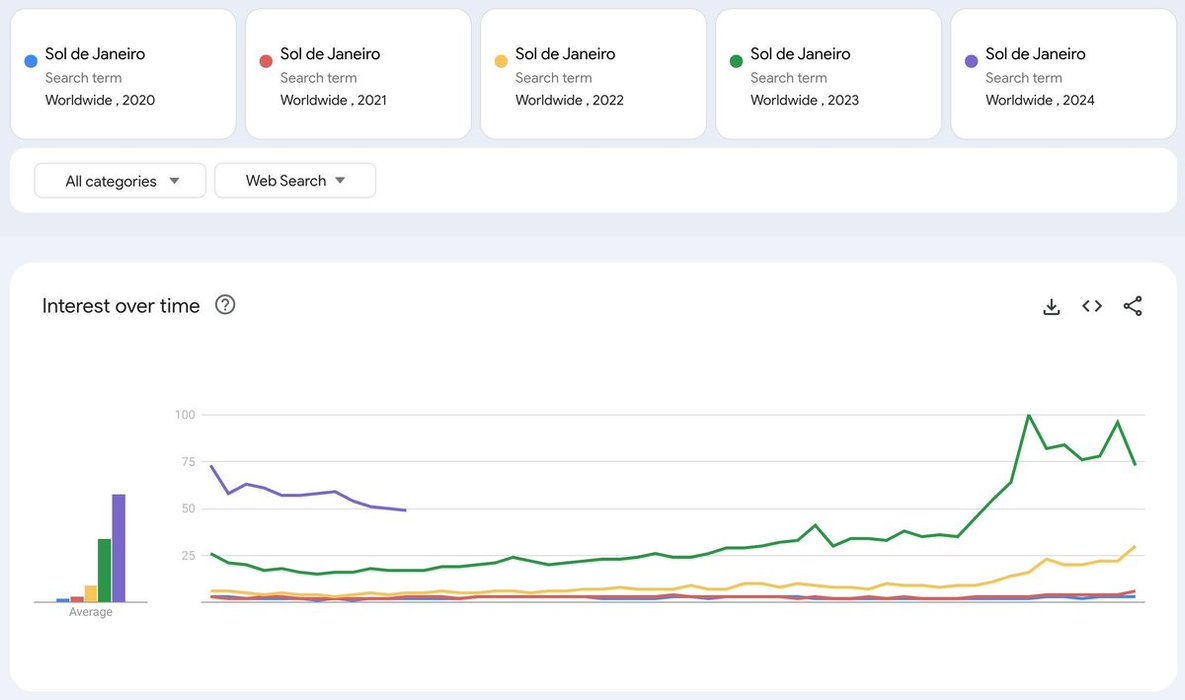
Task: Click the green average bar
Action: (104, 570)
